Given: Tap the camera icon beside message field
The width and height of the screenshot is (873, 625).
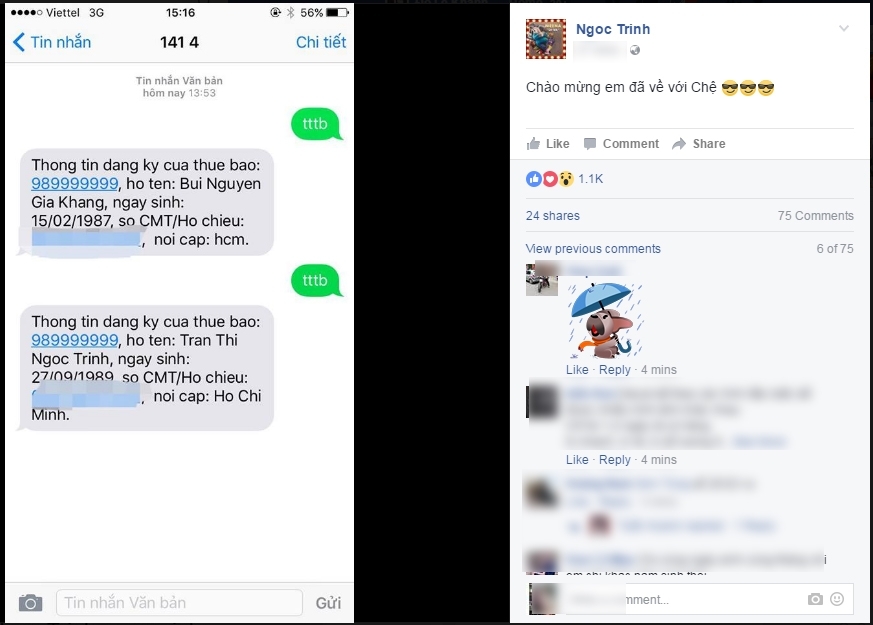Looking at the screenshot, I should 30,603.
